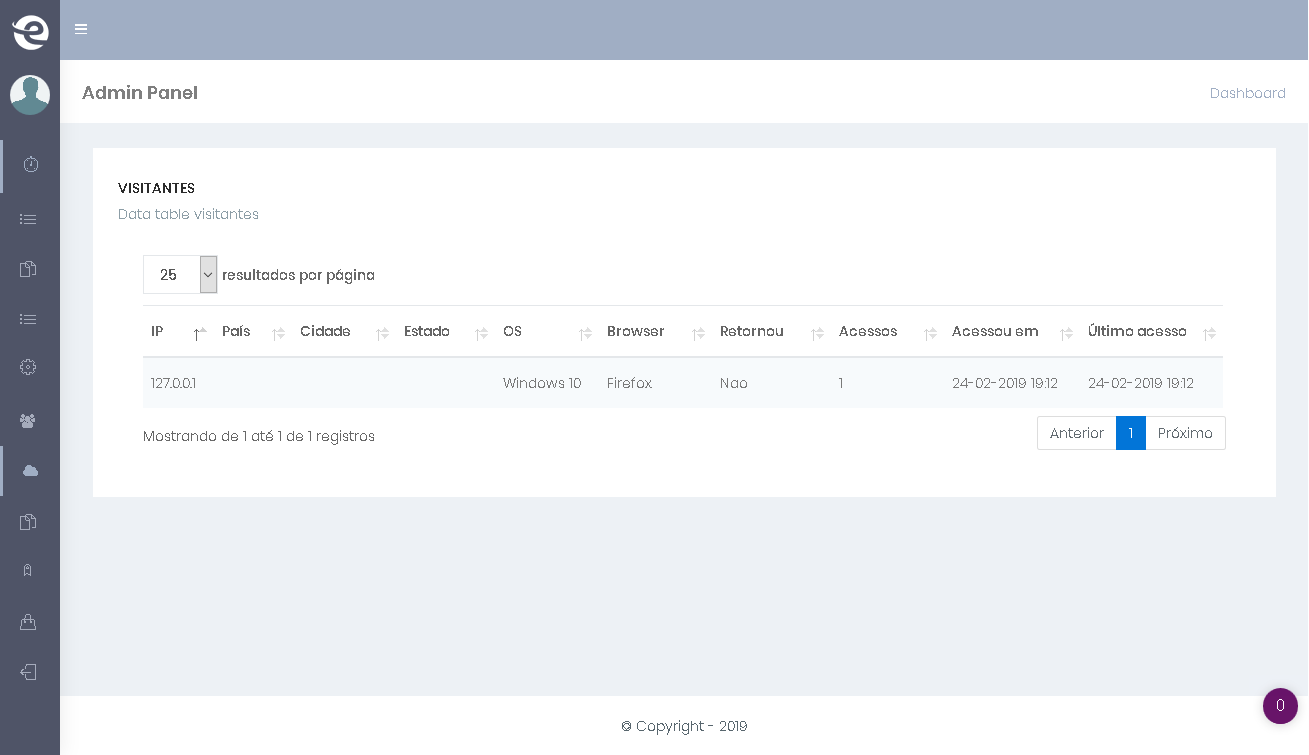Select the Nao cell under Retornou

tap(771, 384)
